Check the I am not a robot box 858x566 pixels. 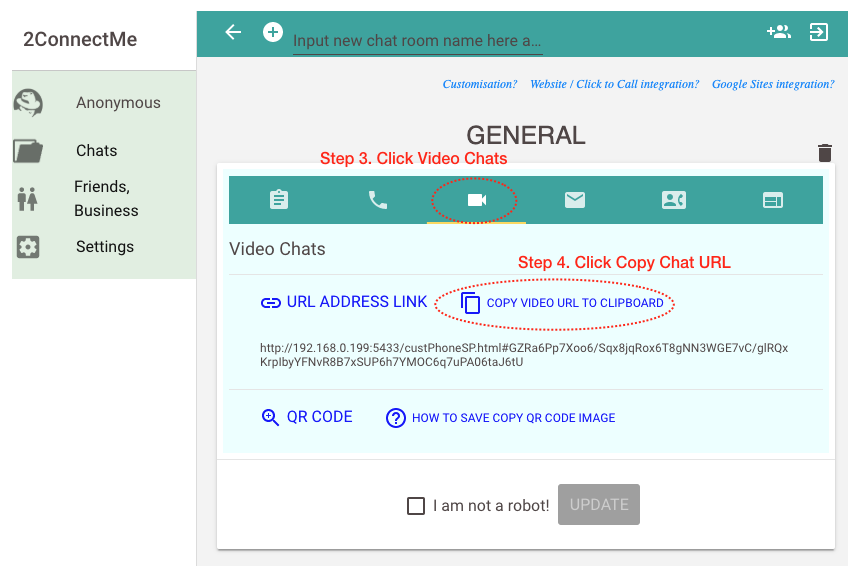416,506
